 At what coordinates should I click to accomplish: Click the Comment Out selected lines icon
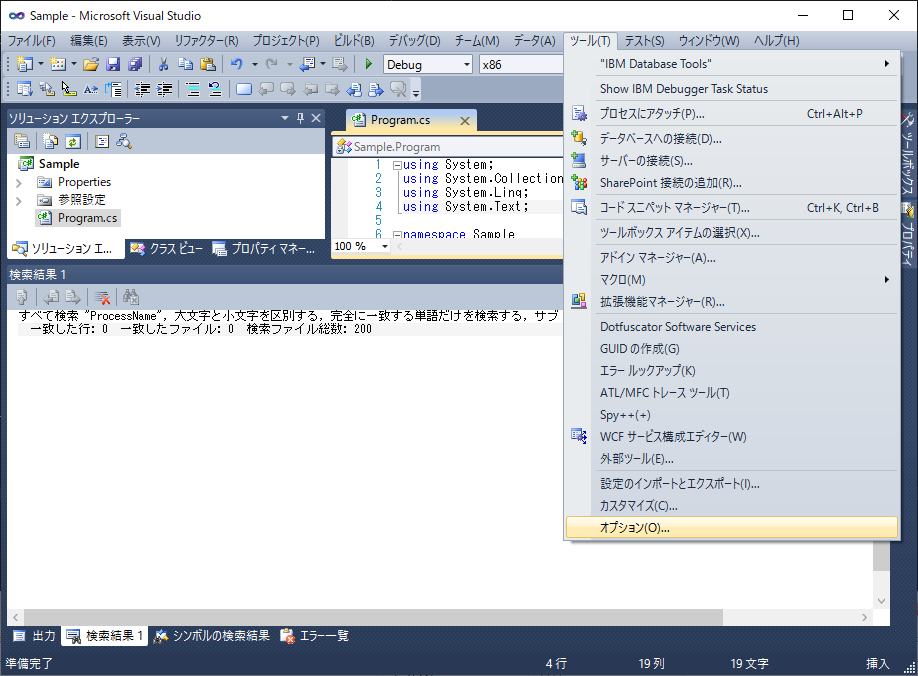[x=192, y=89]
